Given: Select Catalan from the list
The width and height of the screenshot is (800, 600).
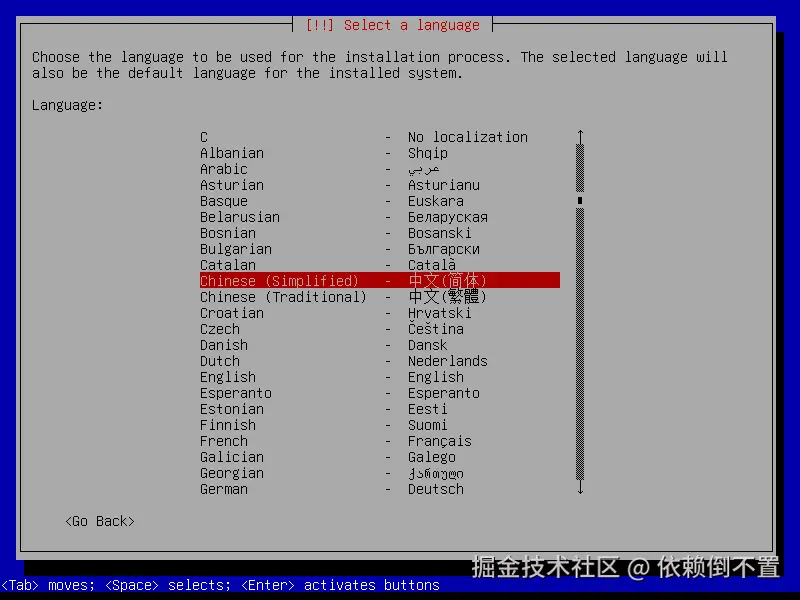Looking at the screenshot, I should 380,265.
